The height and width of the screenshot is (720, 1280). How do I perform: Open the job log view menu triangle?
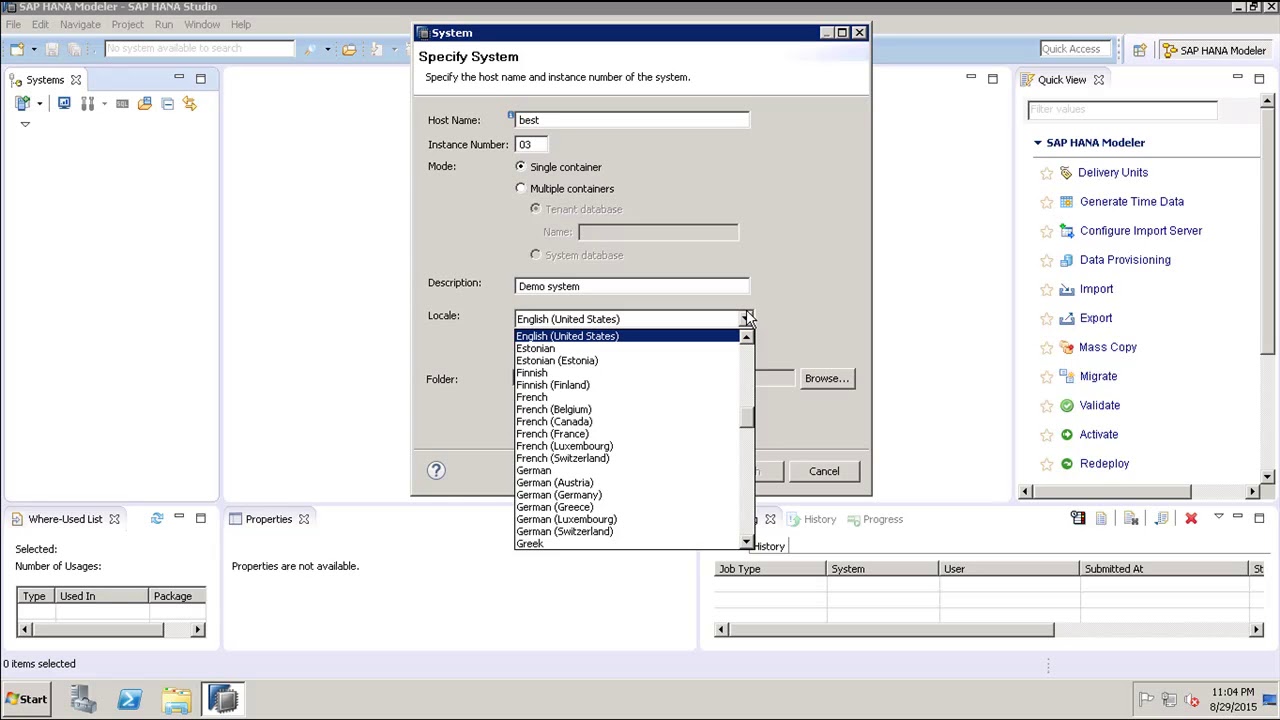click(1218, 518)
